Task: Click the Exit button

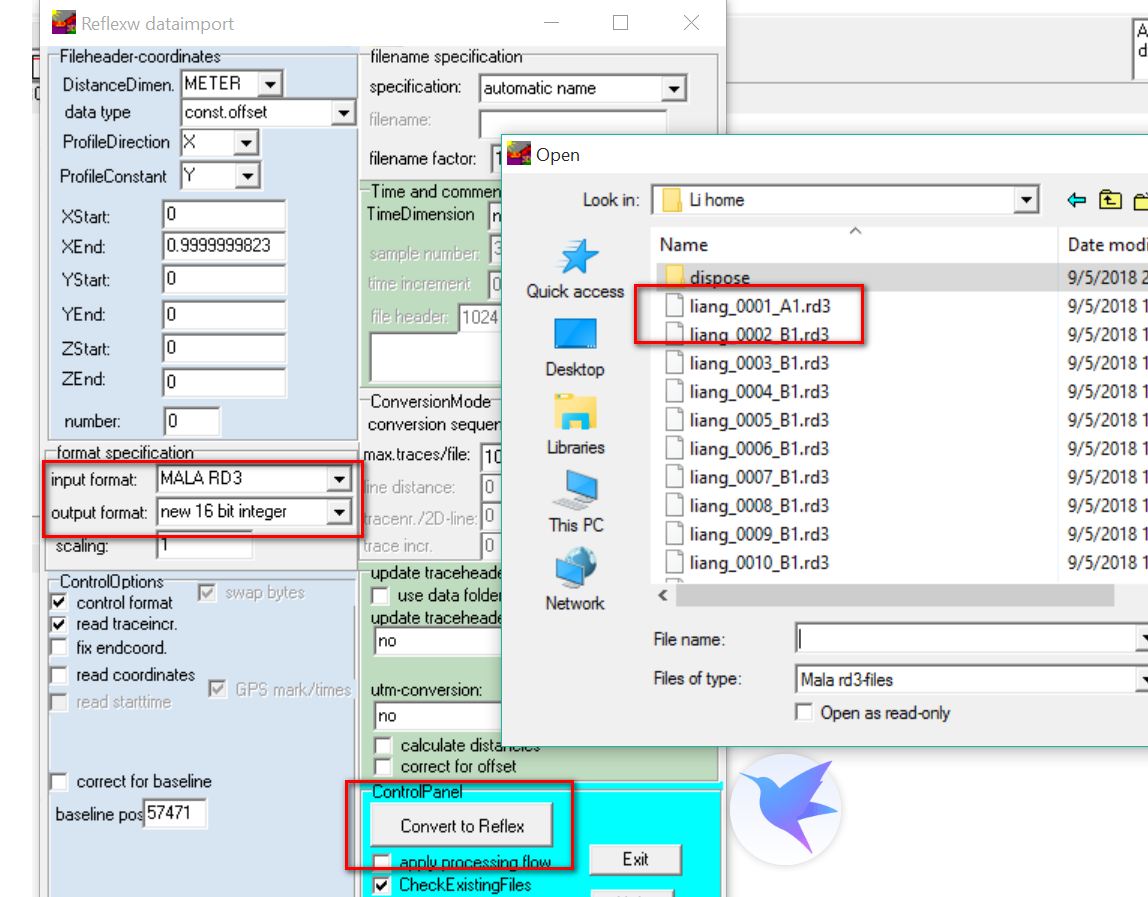Action: tap(635, 859)
